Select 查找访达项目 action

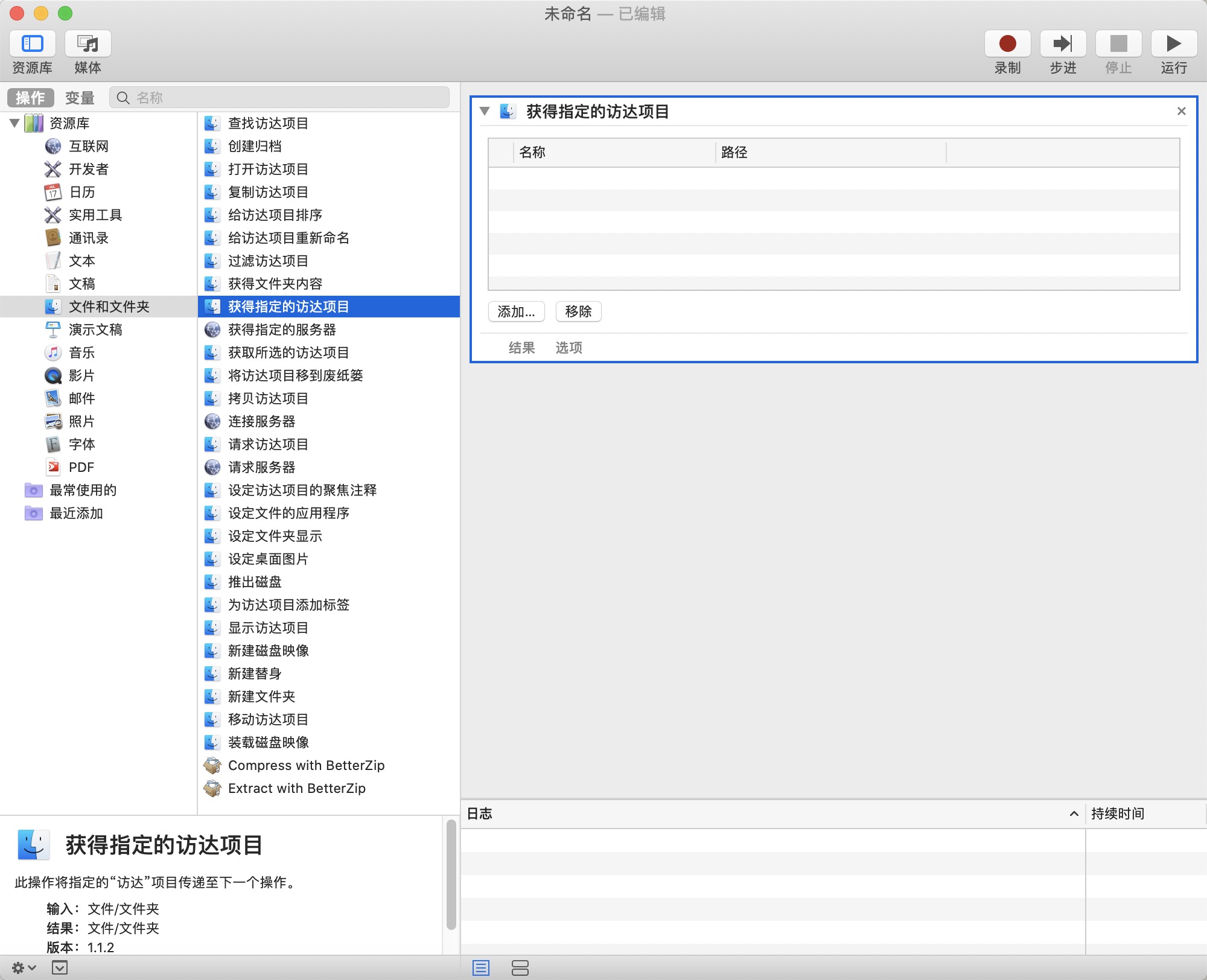(329, 123)
